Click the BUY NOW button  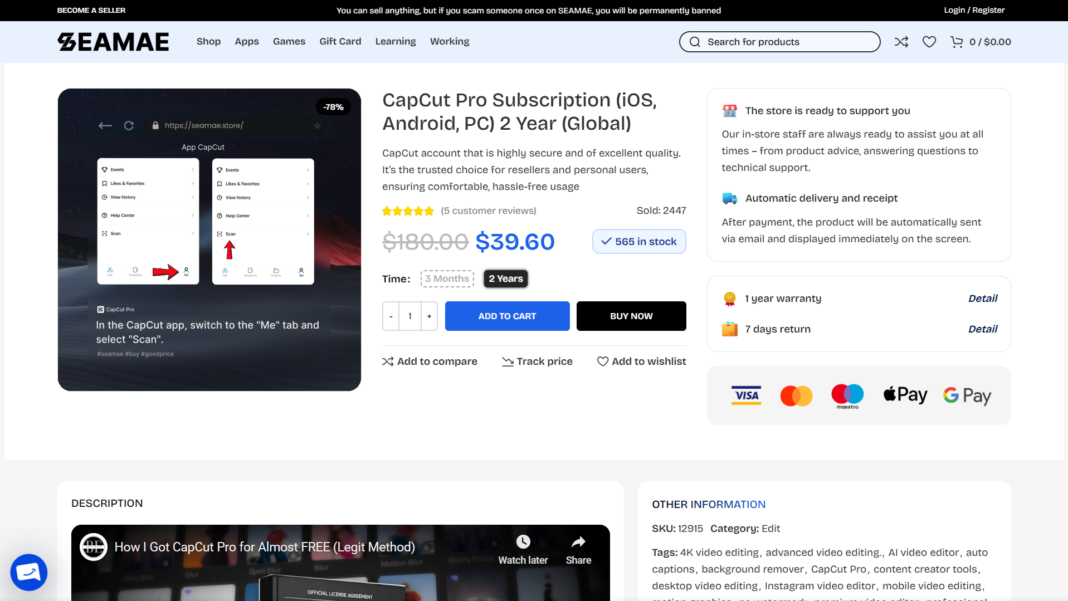pos(631,316)
